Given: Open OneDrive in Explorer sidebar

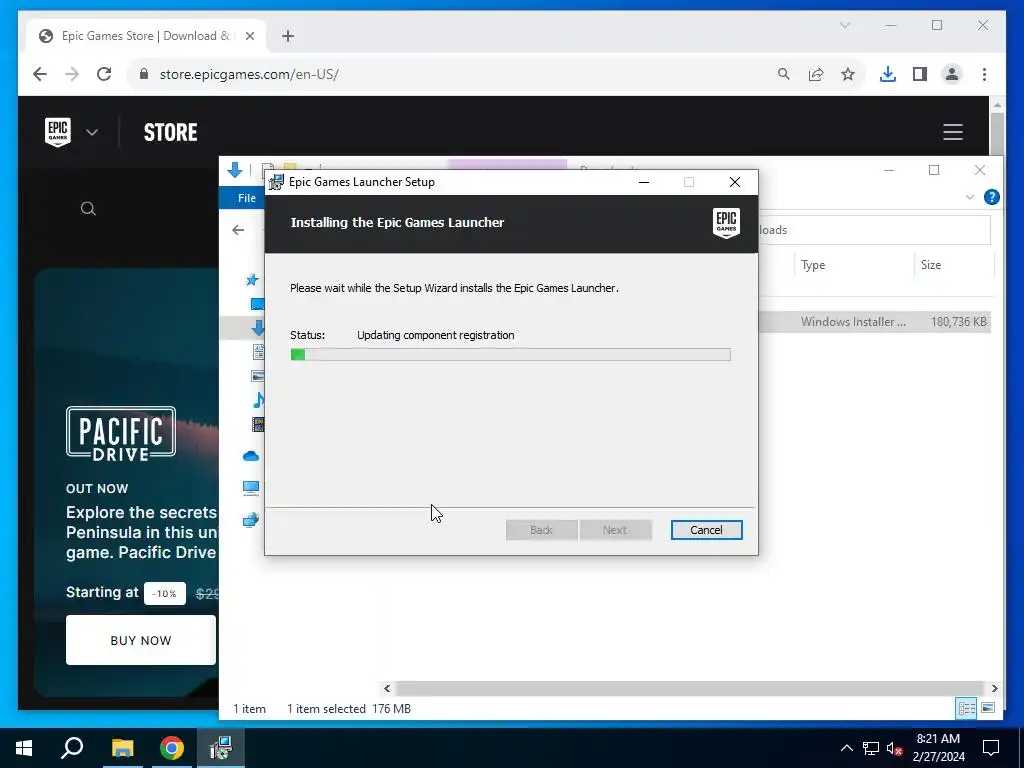Looking at the screenshot, I should tap(251, 456).
